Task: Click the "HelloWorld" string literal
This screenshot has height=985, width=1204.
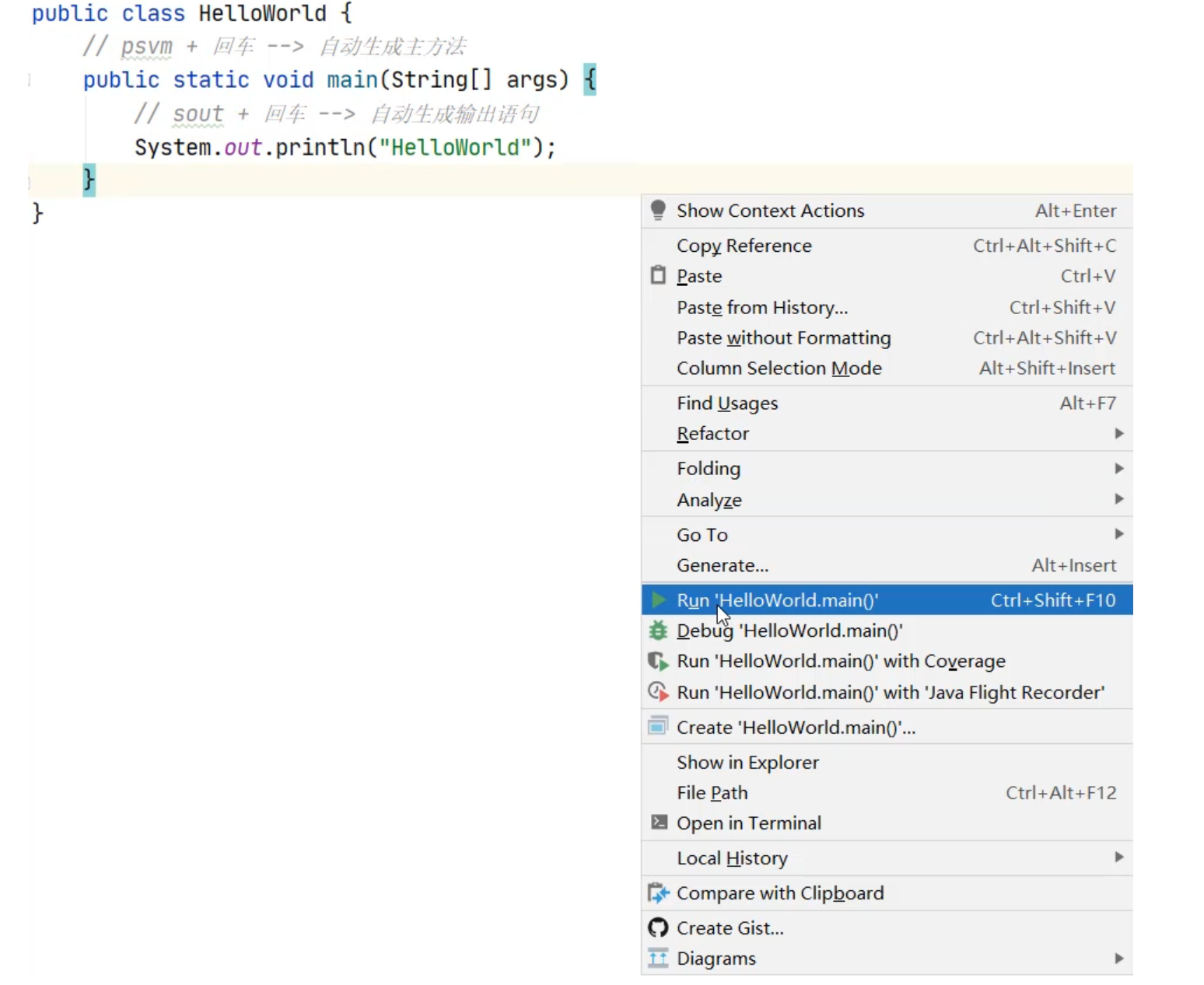Action: click(x=455, y=147)
